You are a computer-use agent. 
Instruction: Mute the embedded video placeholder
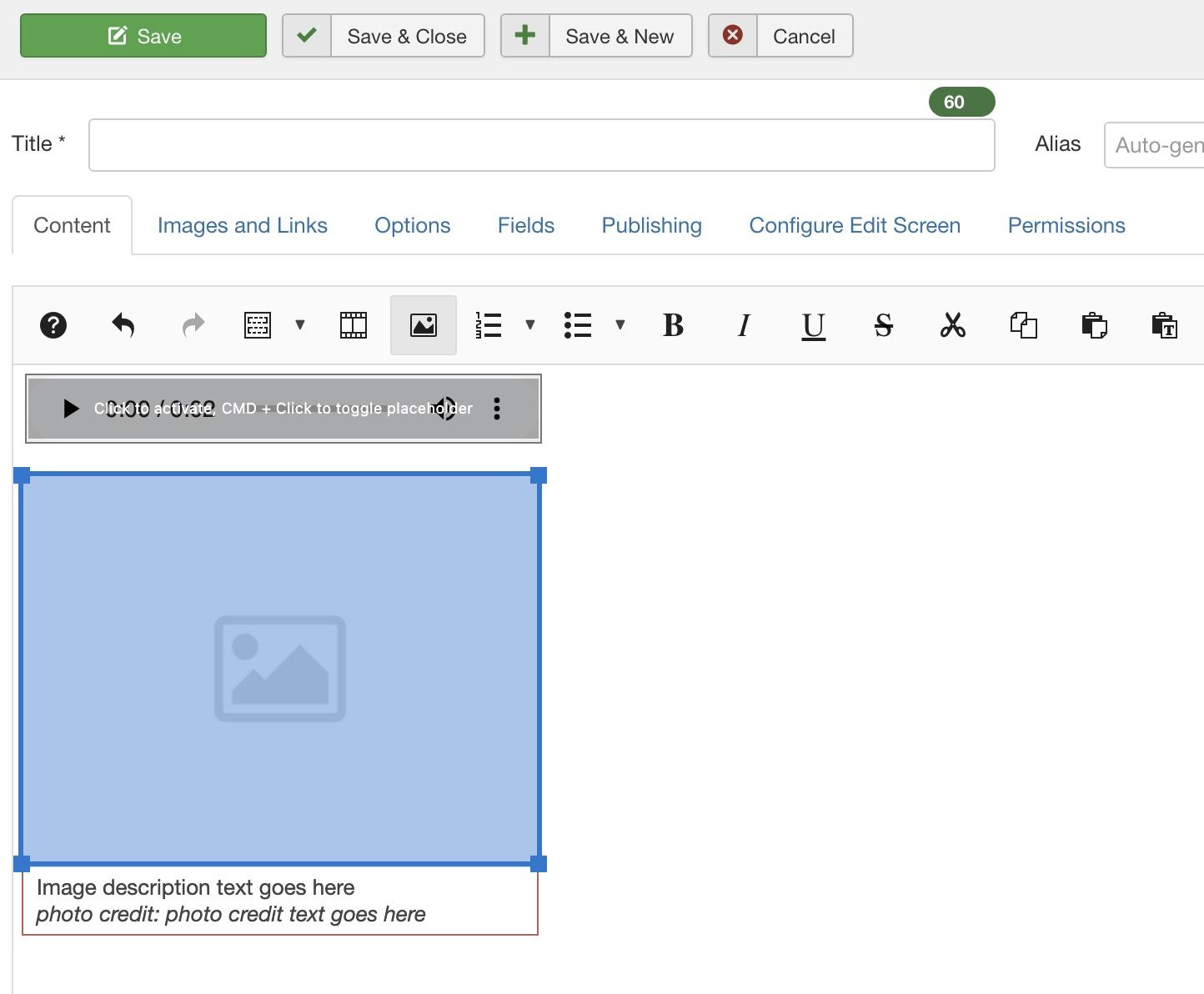(x=449, y=409)
